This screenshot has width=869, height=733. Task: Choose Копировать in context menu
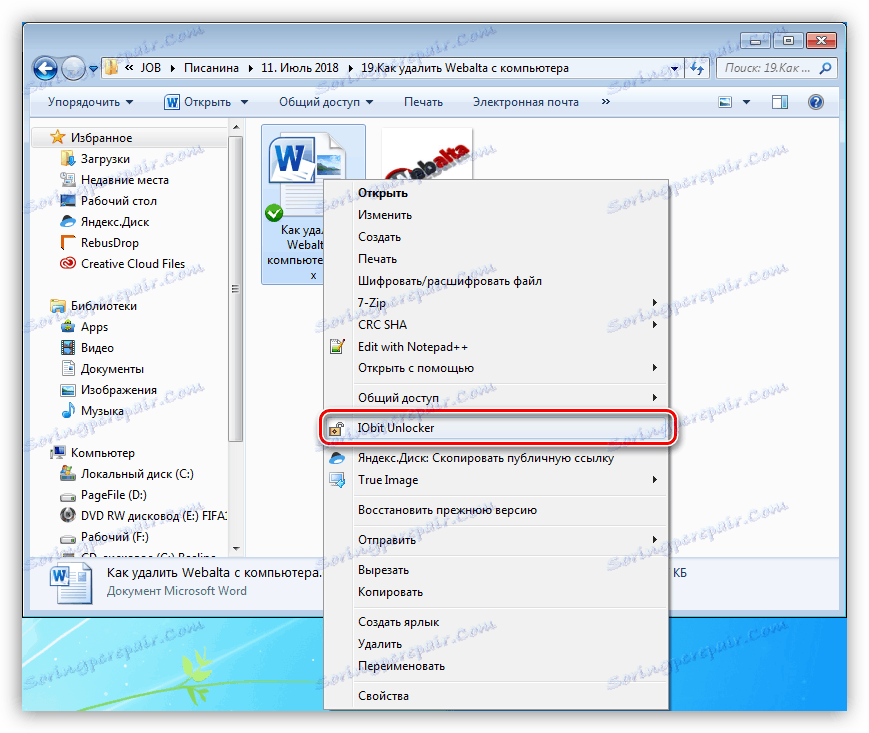[497, 592]
